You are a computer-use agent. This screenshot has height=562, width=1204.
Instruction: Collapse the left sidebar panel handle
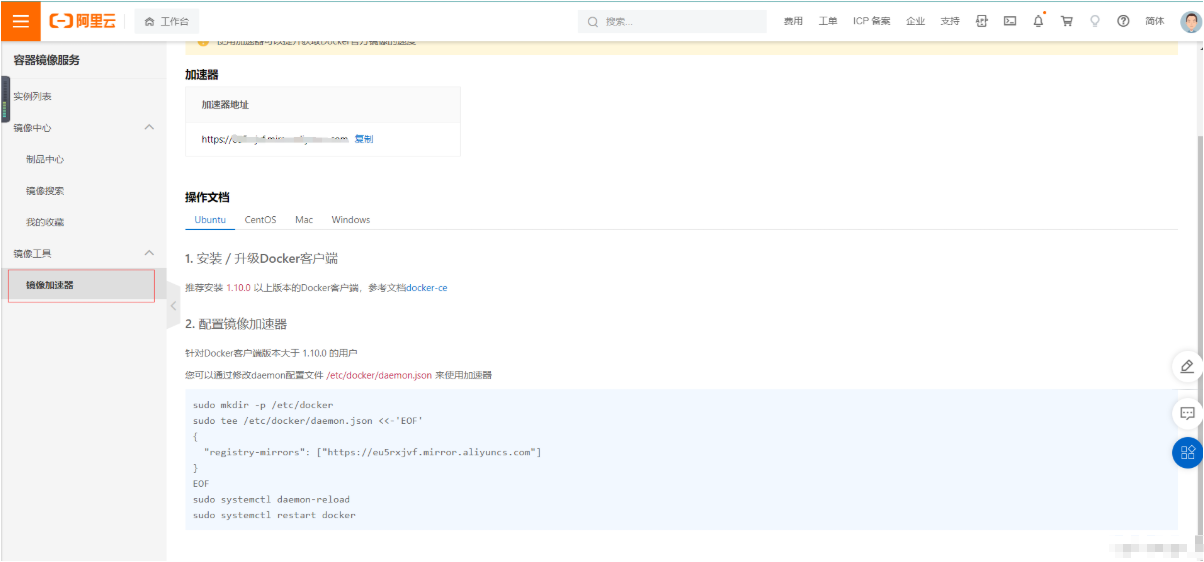click(172, 306)
